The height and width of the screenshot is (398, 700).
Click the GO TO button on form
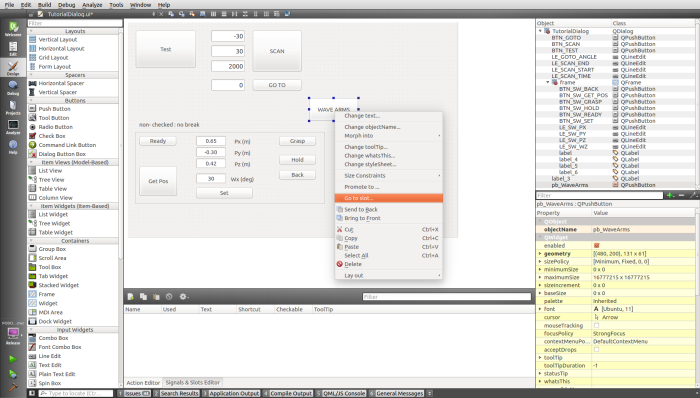click(277, 85)
